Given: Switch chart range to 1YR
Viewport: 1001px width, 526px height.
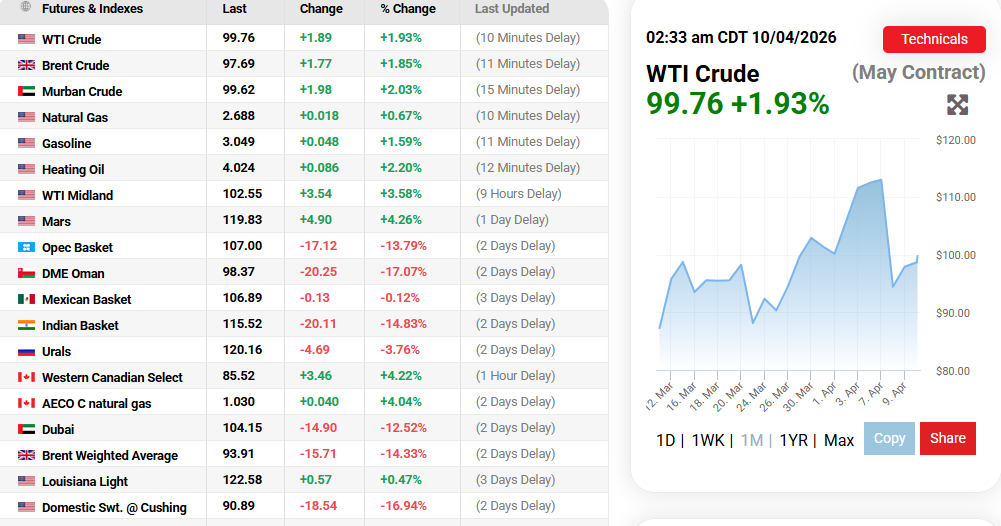Looking at the screenshot, I should [x=794, y=440].
